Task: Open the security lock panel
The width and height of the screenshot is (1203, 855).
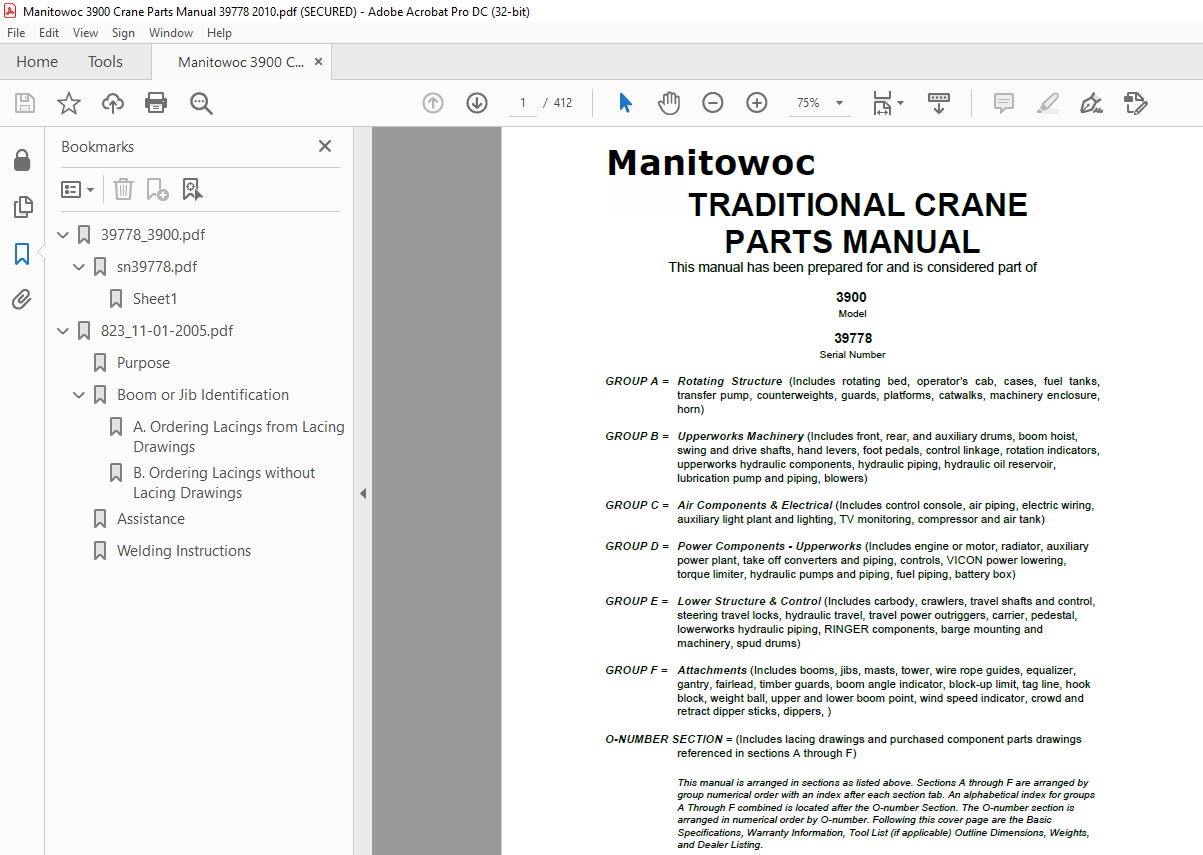Action: click(22, 160)
